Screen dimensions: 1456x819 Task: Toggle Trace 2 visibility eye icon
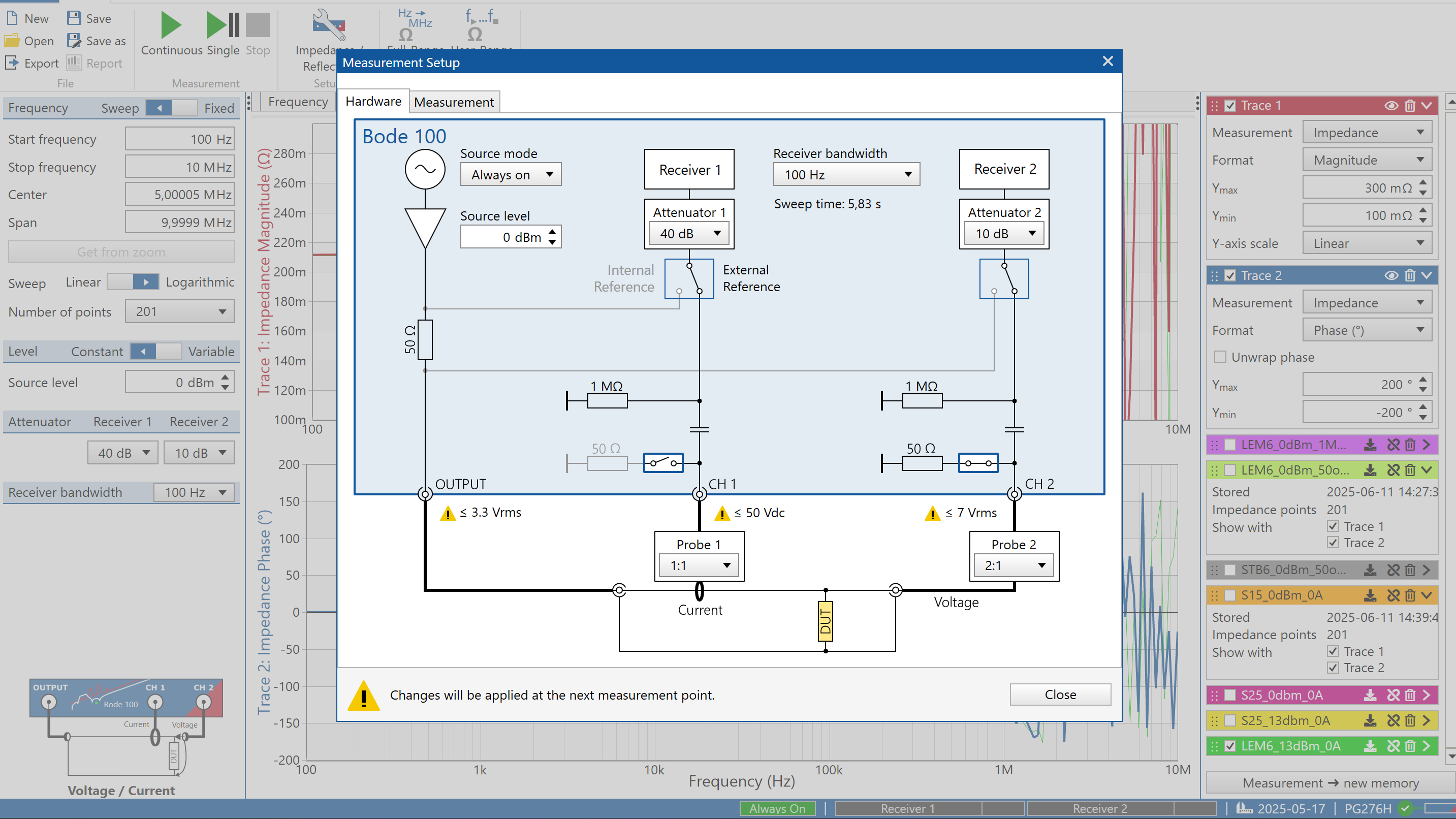[1391, 276]
